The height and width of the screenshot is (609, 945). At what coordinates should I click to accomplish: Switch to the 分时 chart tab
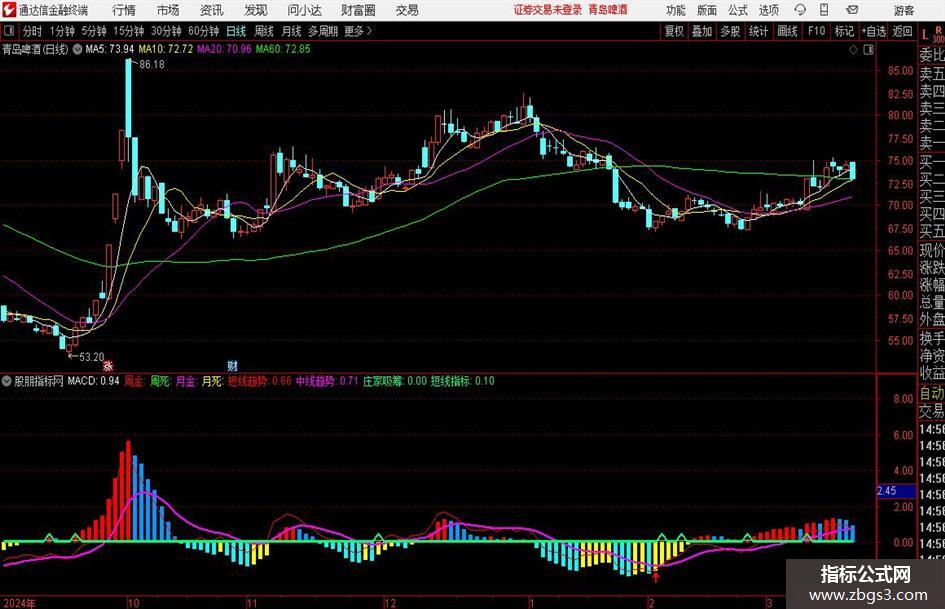33,31
